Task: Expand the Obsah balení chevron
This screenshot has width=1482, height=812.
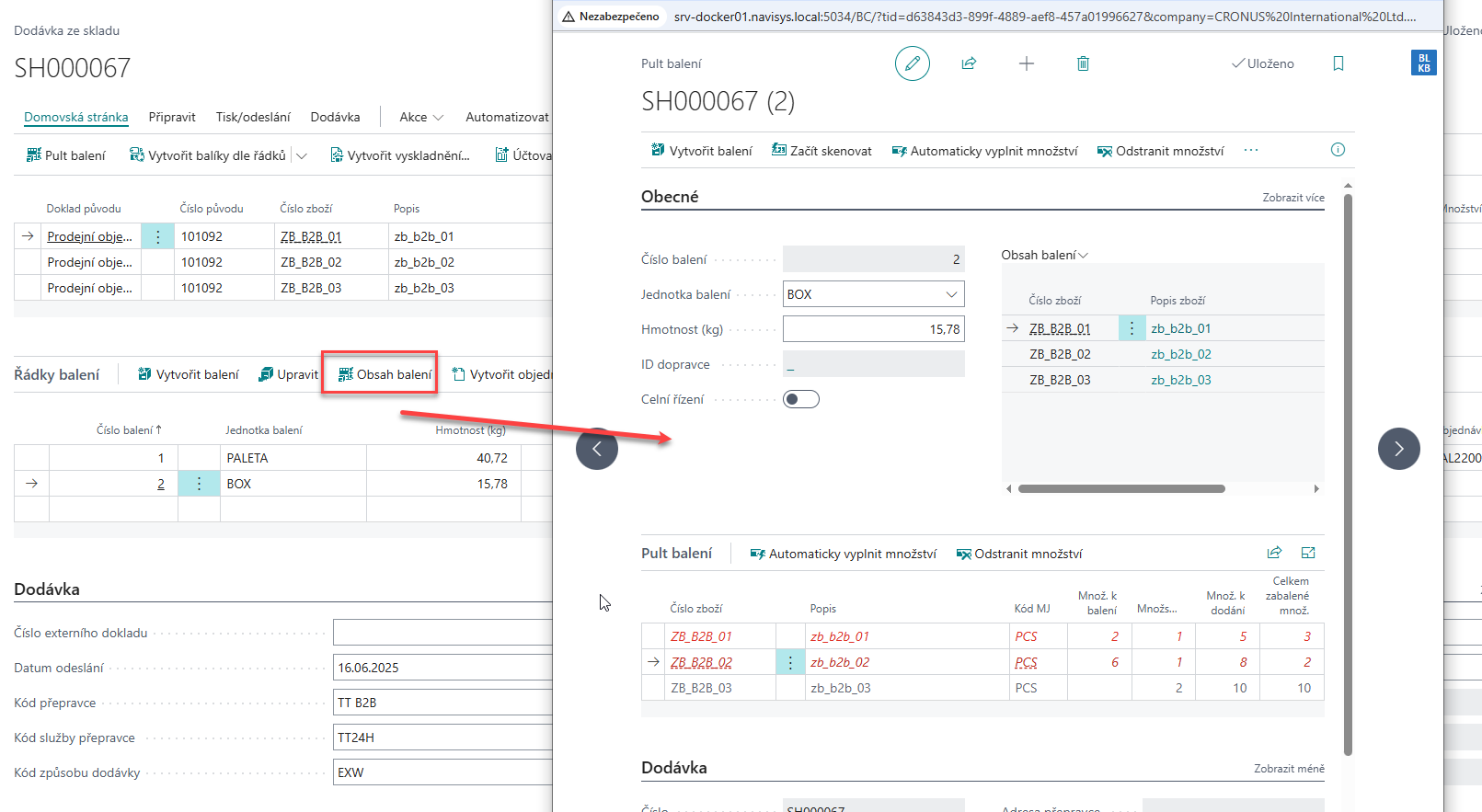Action: (1083, 256)
